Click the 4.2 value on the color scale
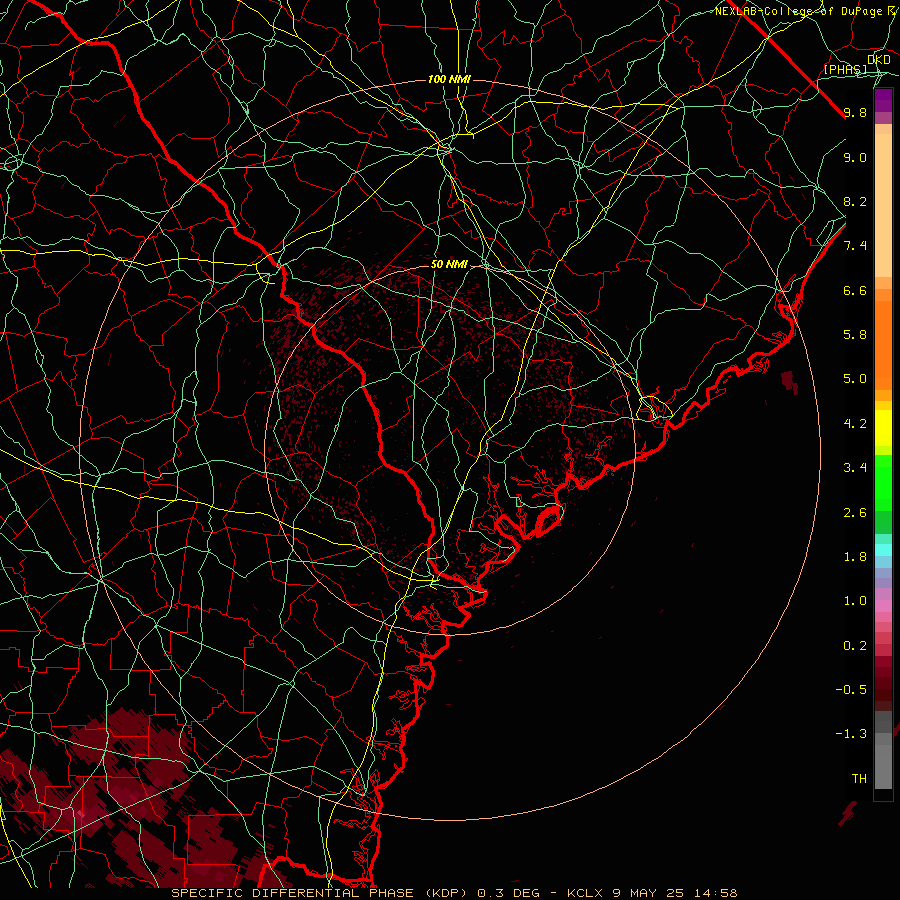This screenshot has width=900, height=900. pyautogui.click(x=855, y=424)
